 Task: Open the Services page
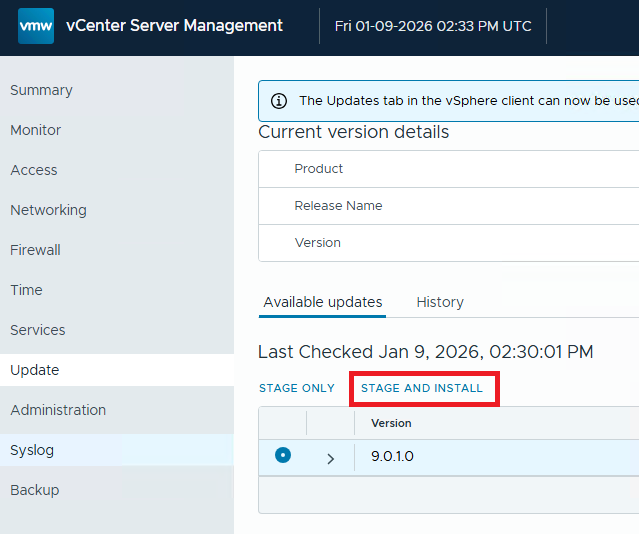[38, 330]
